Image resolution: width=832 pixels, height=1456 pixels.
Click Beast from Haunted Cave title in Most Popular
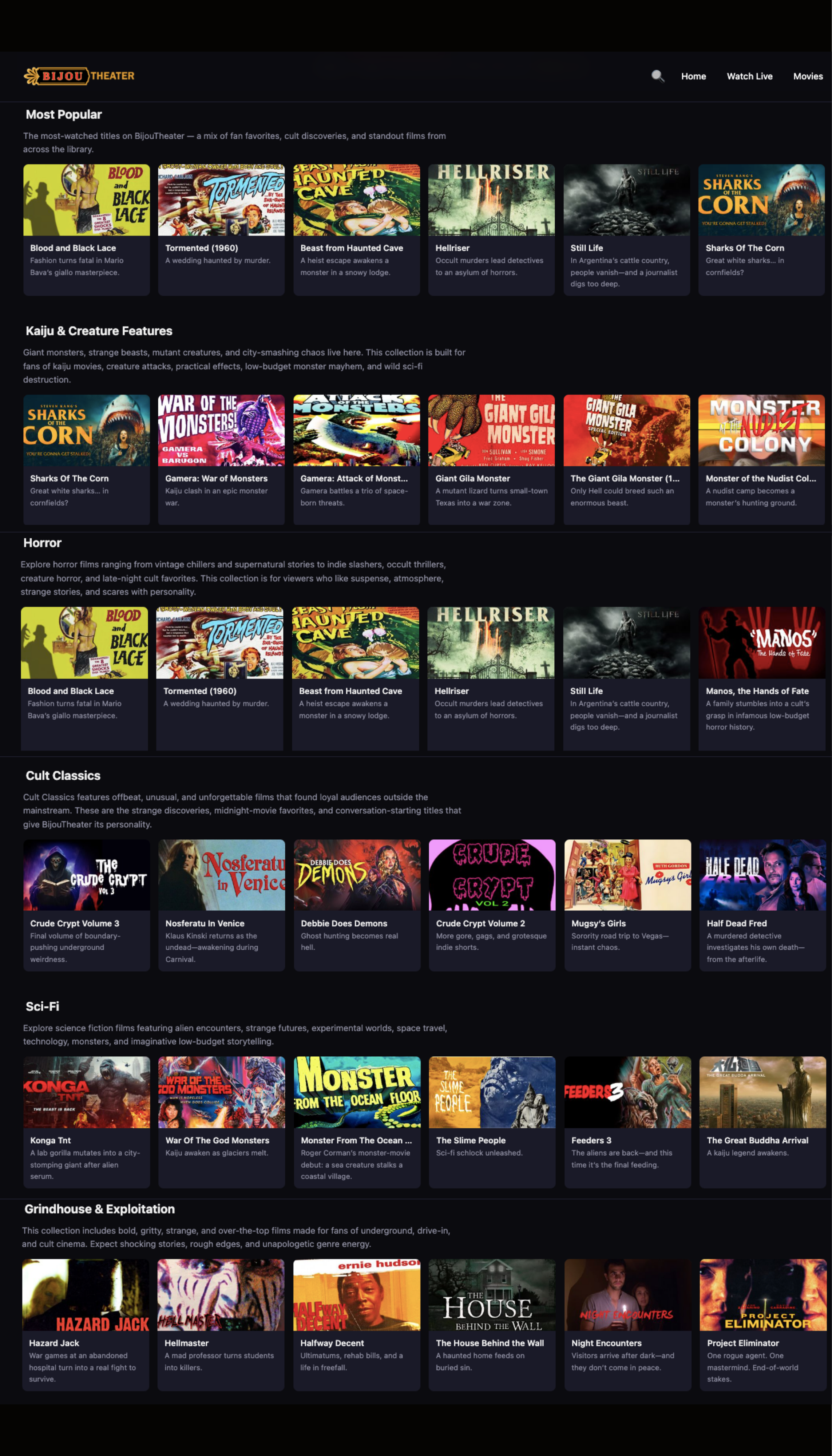(352, 248)
